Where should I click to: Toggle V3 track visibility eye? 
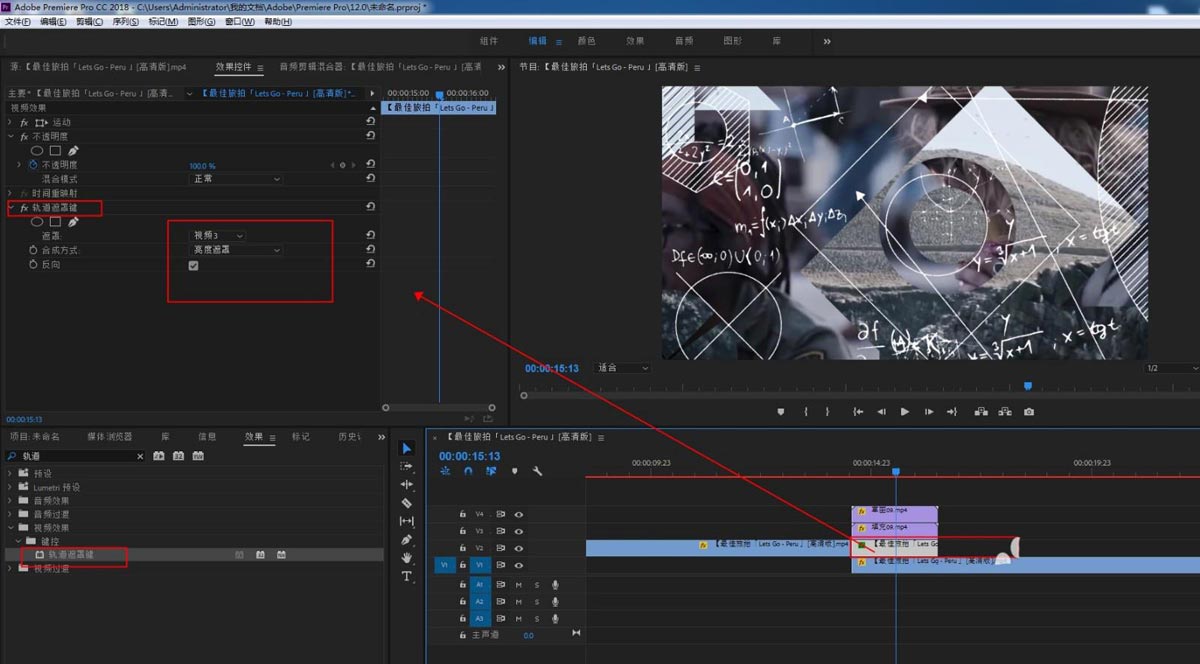coord(519,531)
